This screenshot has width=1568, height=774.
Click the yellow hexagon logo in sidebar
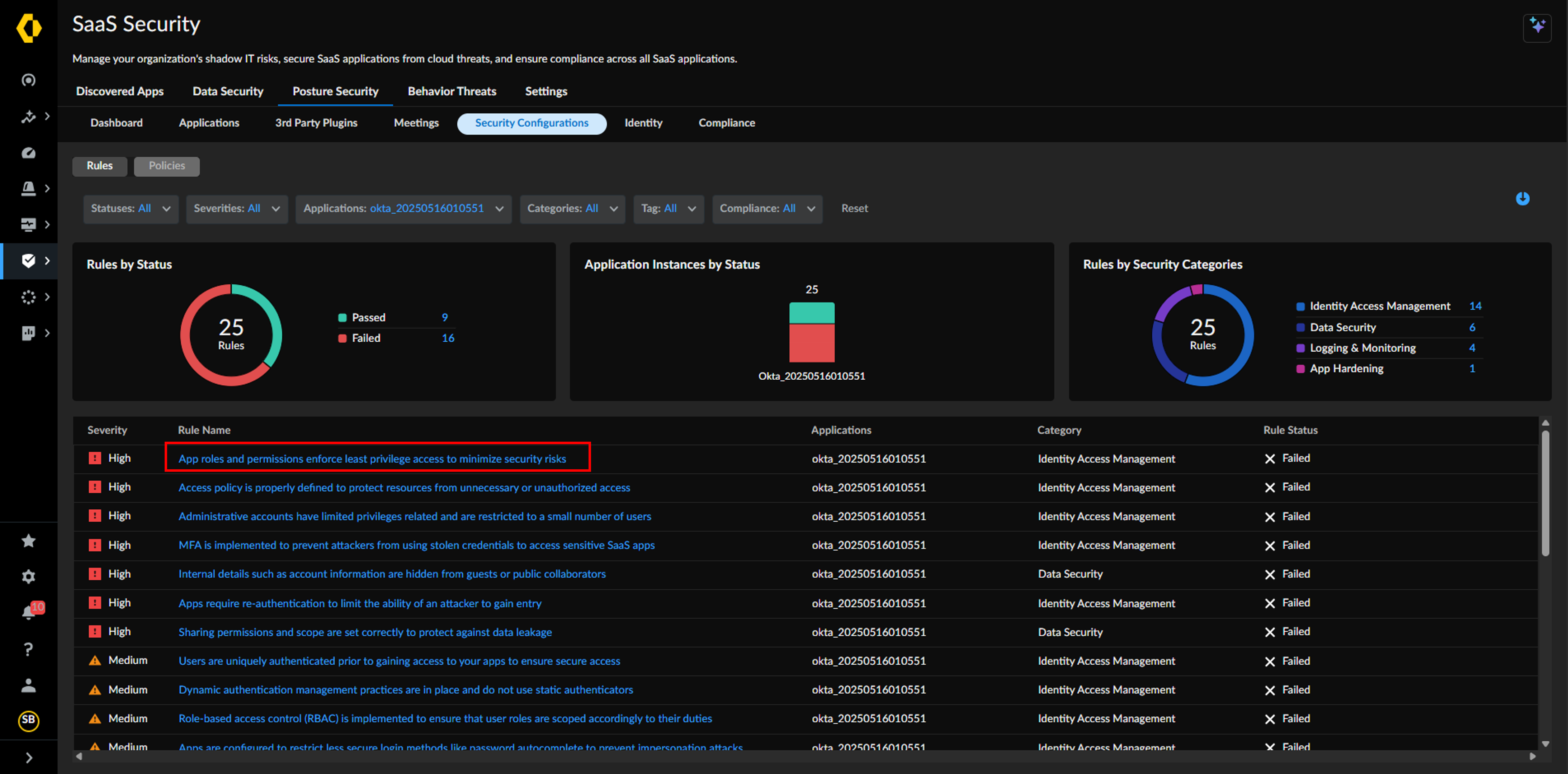click(x=29, y=28)
